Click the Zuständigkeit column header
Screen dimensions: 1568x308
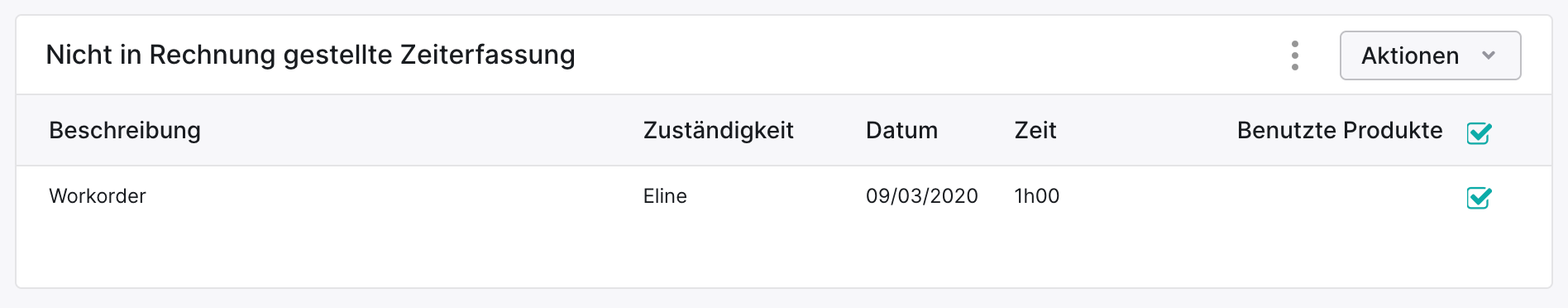tap(718, 131)
